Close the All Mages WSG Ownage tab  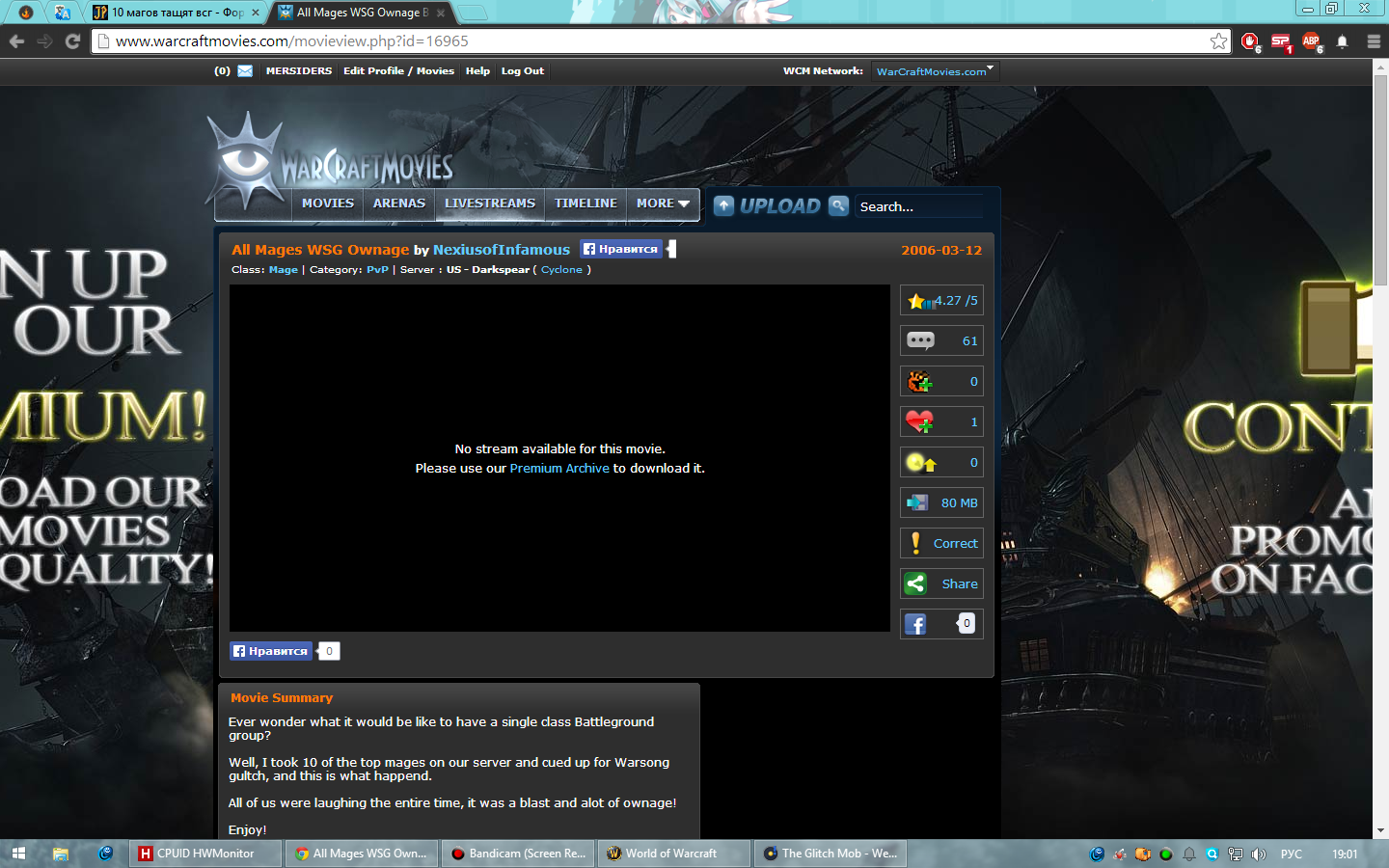[x=441, y=13]
